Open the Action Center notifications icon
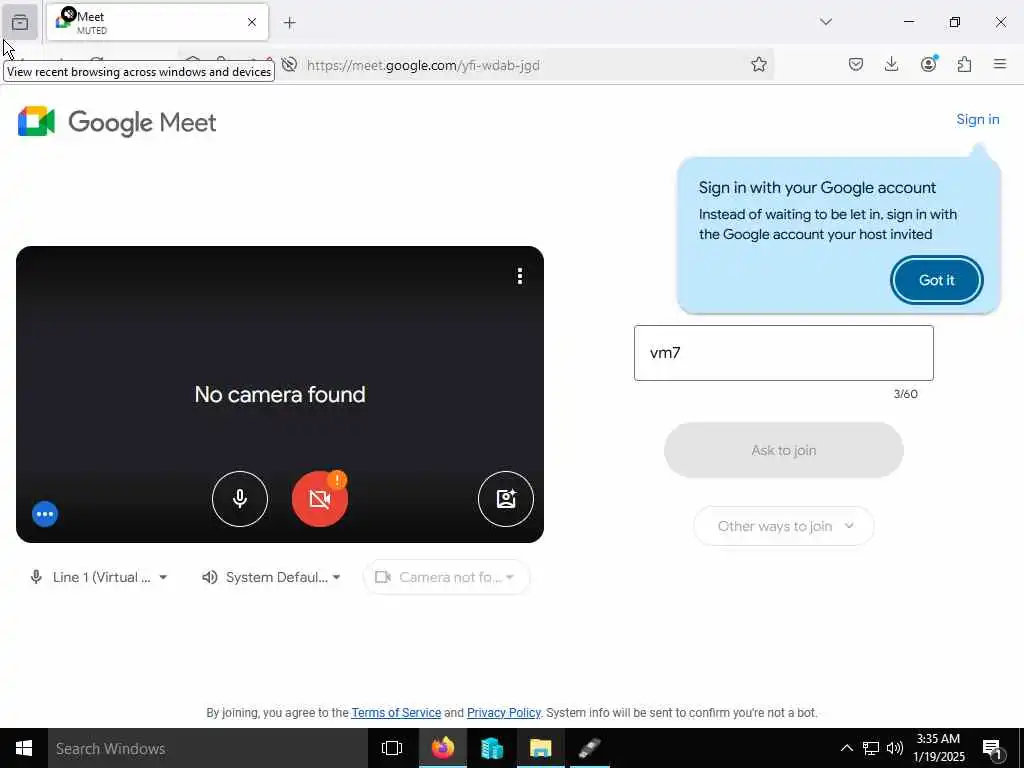 [993, 748]
